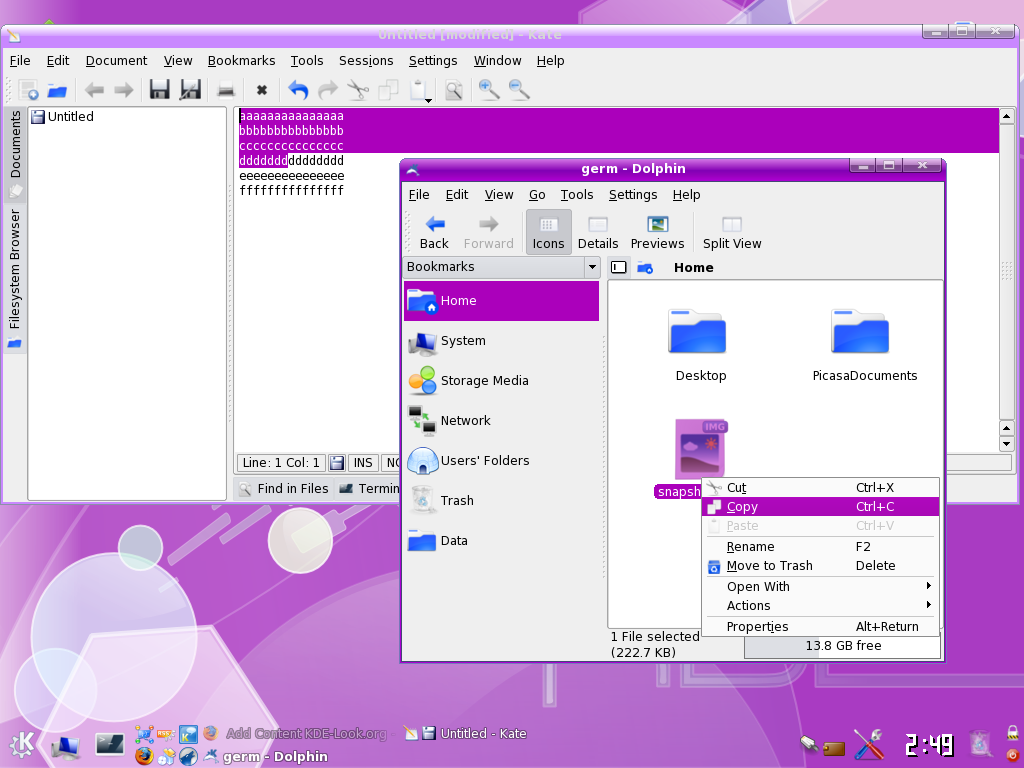Click the Redo arrow in Kate toolbar
This screenshot has height=768, width=1024.
(x=328, y=89)
